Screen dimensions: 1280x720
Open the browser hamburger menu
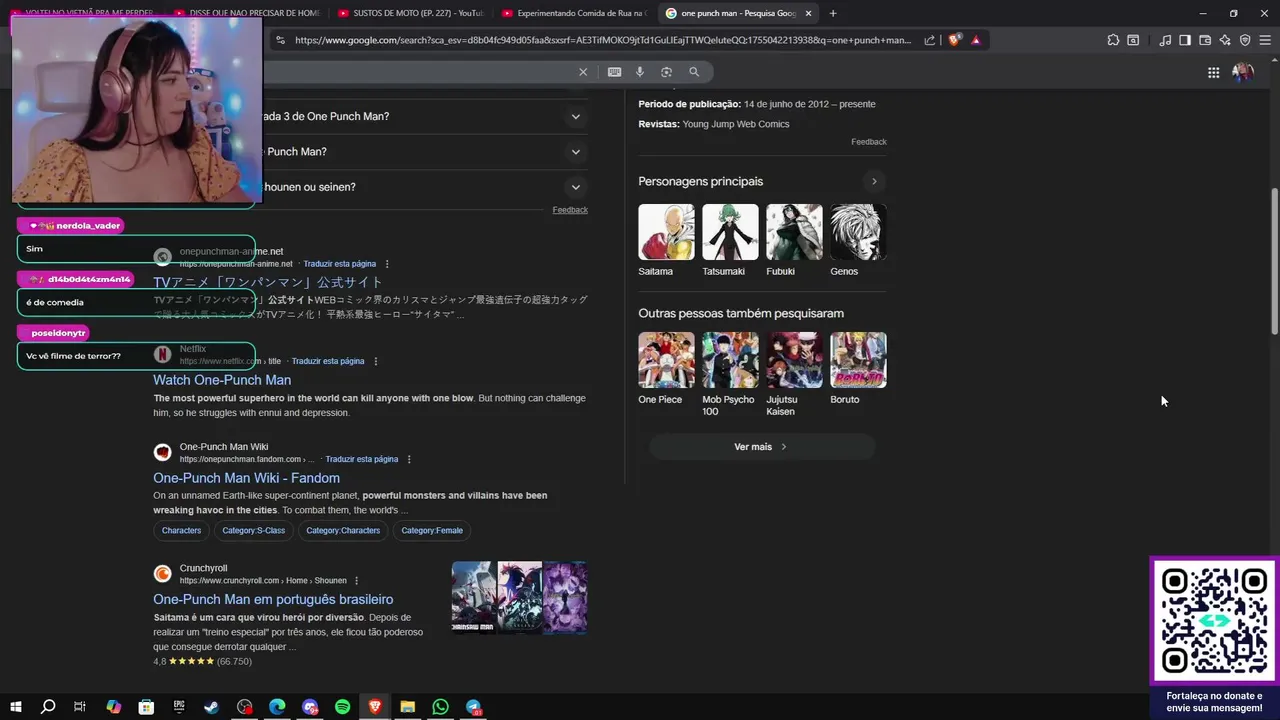click(1265, 40)
